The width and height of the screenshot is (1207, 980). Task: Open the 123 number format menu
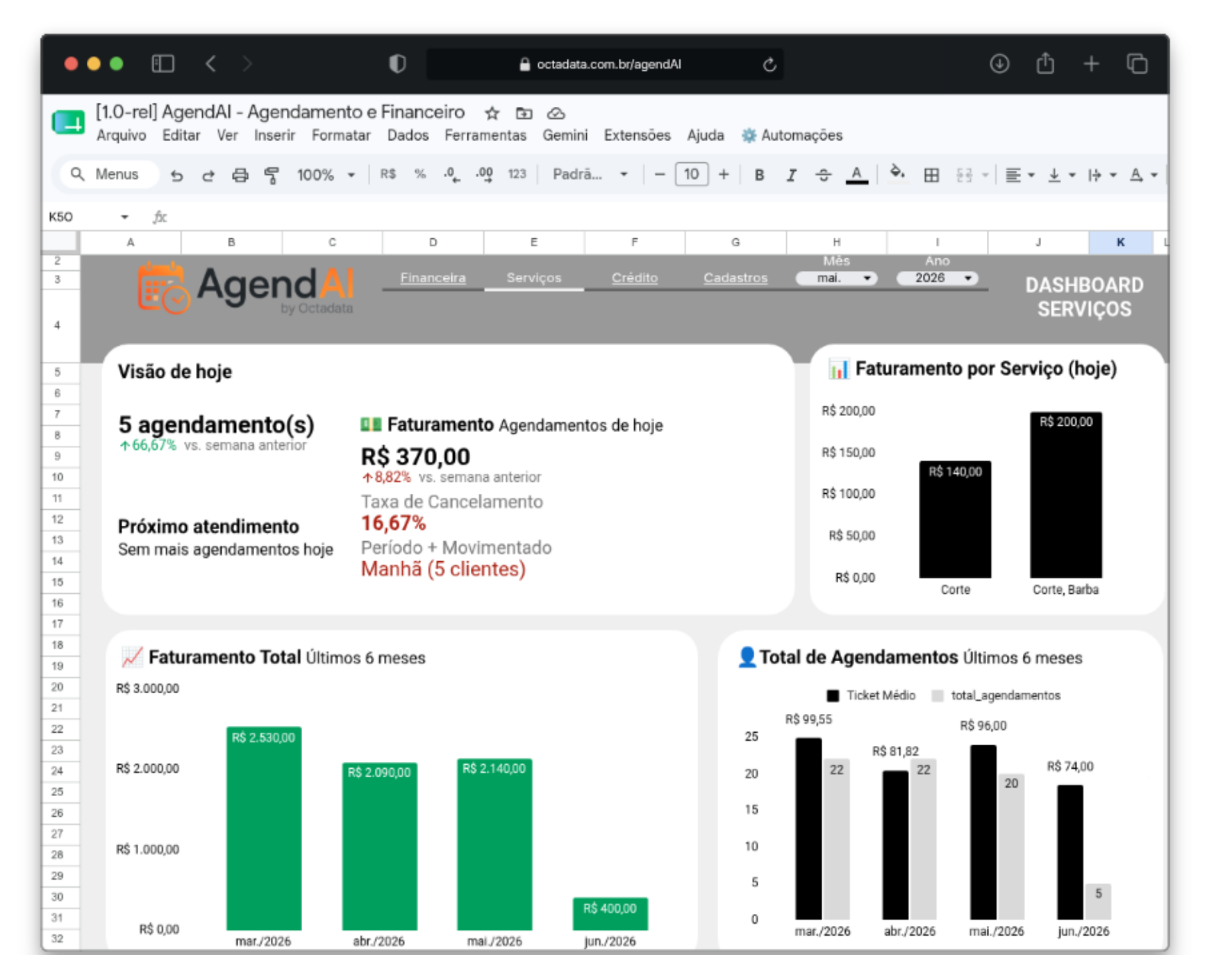point(517,174)
